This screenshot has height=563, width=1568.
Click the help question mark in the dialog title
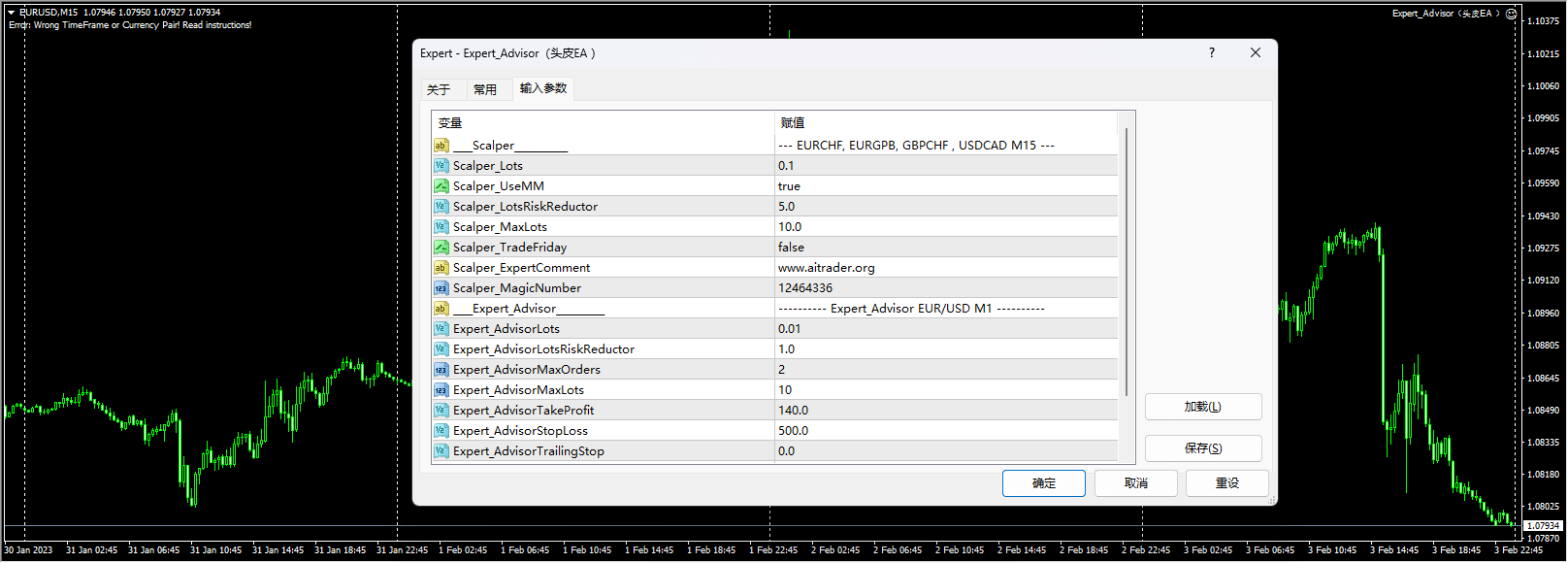coord(1211,53)
